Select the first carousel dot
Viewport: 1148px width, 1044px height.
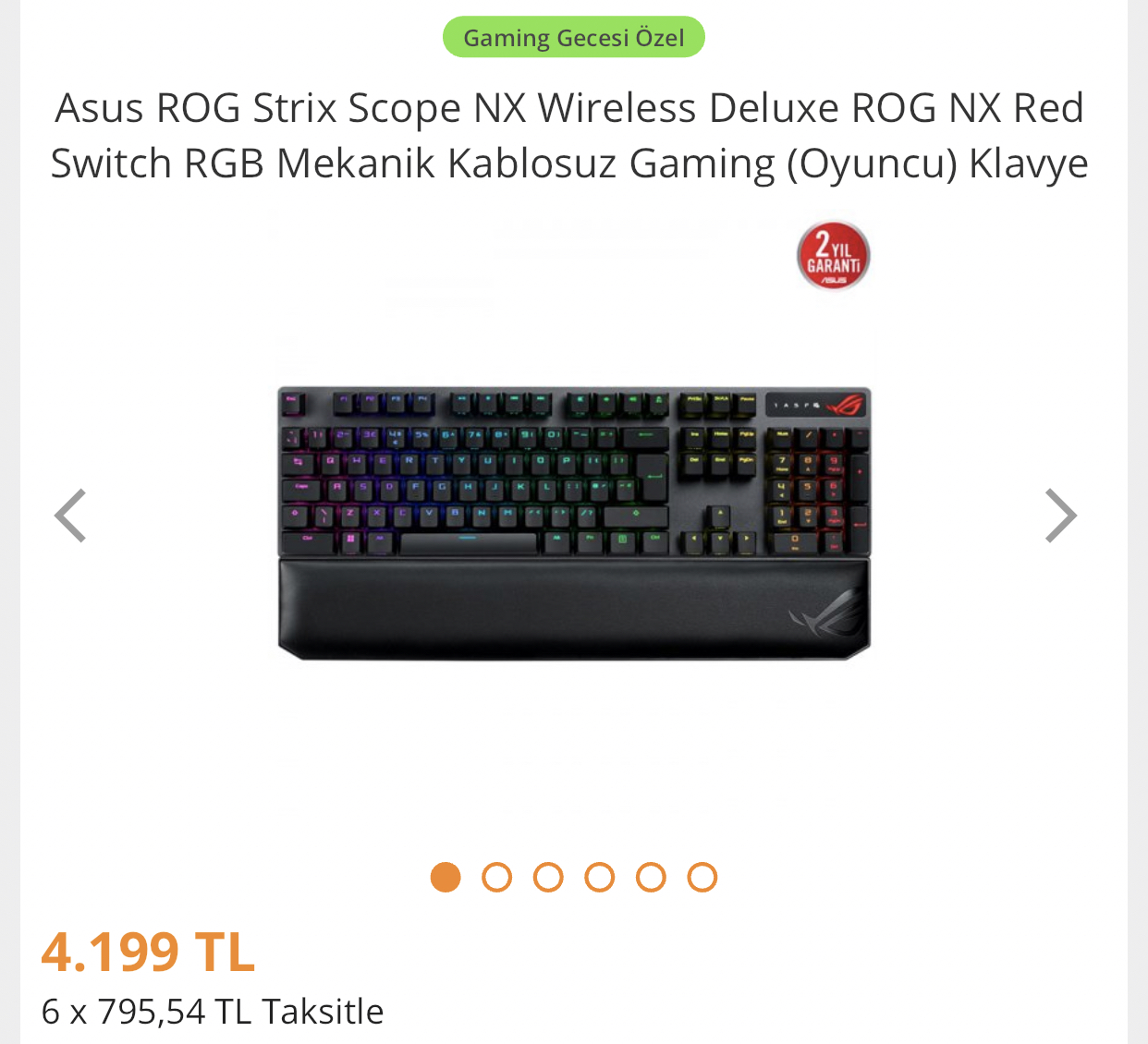coord(446,877)
